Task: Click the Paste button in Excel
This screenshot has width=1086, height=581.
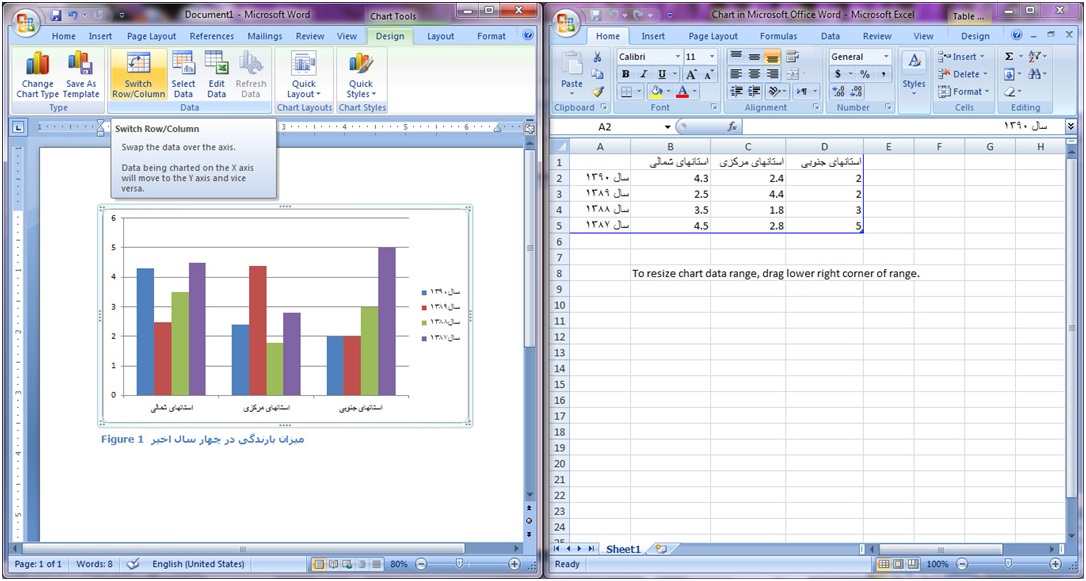Action: pos(572,73)
